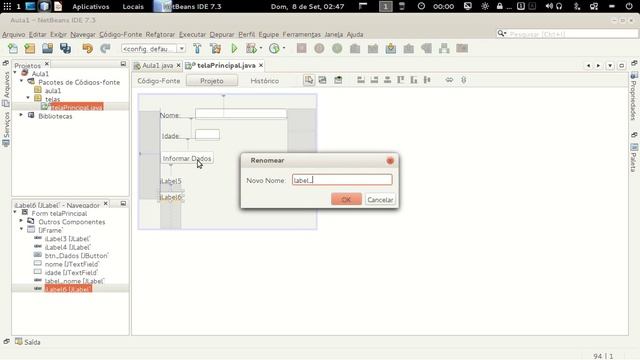Collapse JFrame node in Navegador
Viewport: 640px width, 360px height.
point(21,229)
